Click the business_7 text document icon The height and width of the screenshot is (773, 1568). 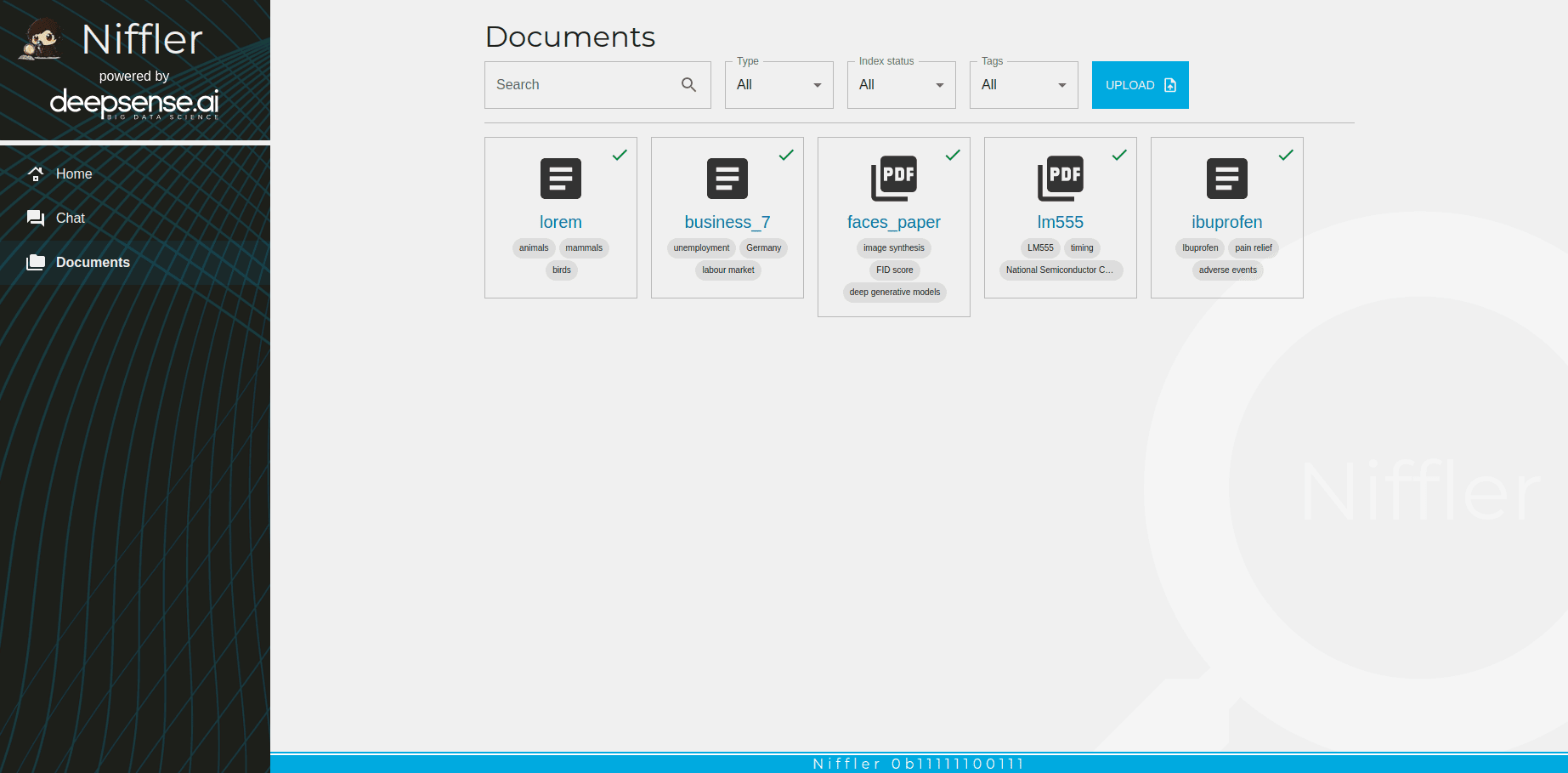(x=727, y=179)
